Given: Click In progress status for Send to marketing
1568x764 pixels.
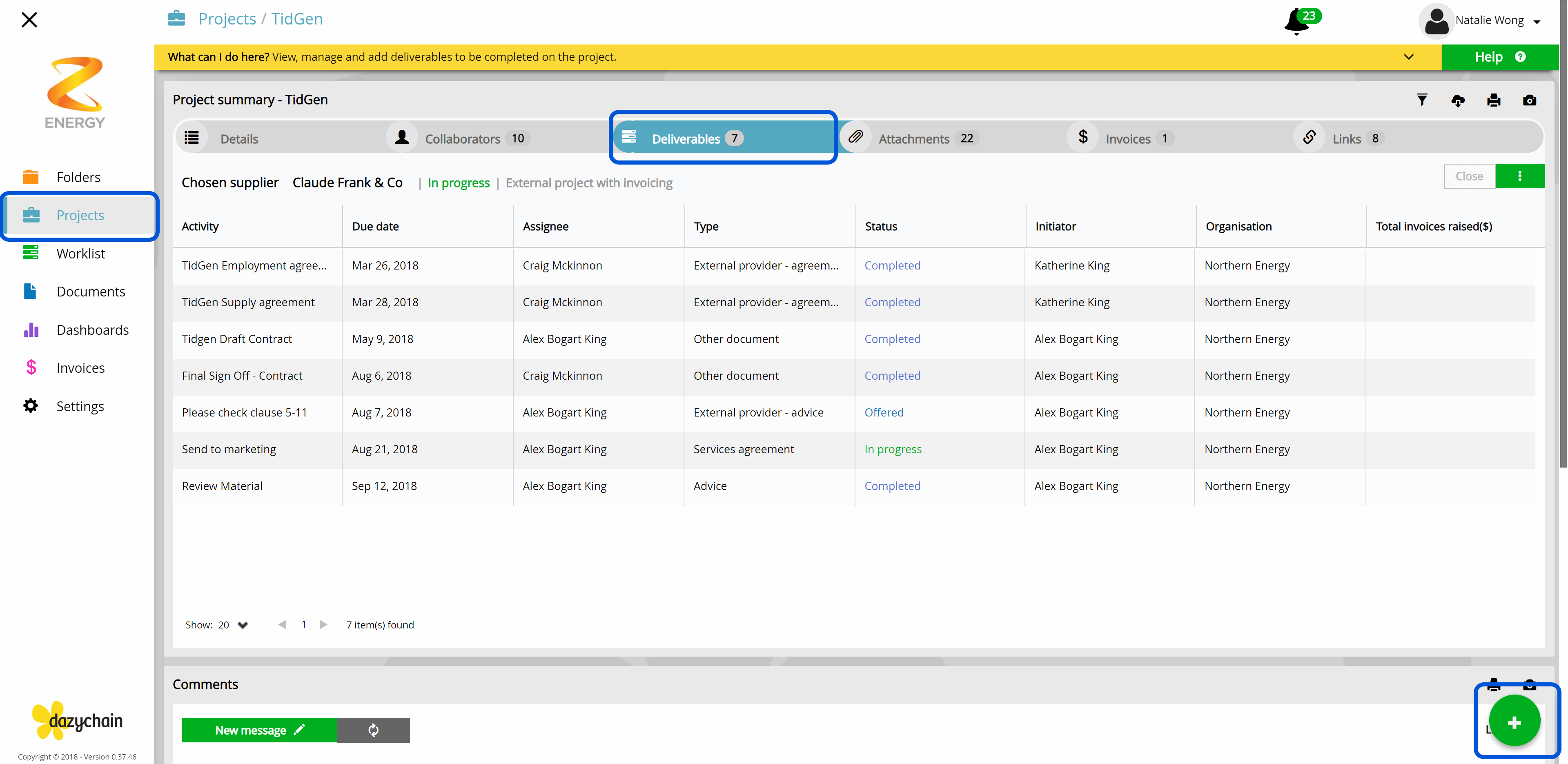Looking at the screenshot, I should 893,449.
